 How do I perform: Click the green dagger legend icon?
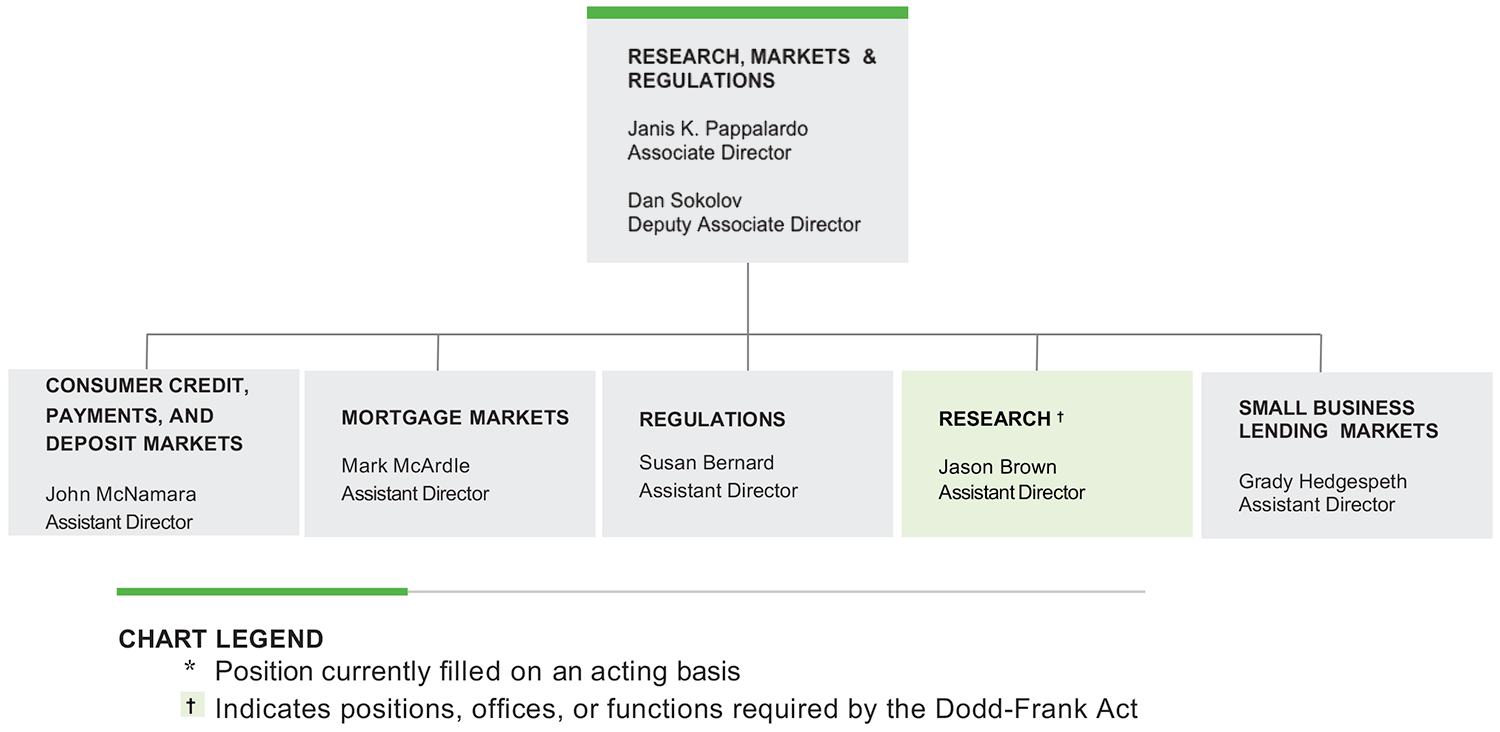(x=191, y=706)
